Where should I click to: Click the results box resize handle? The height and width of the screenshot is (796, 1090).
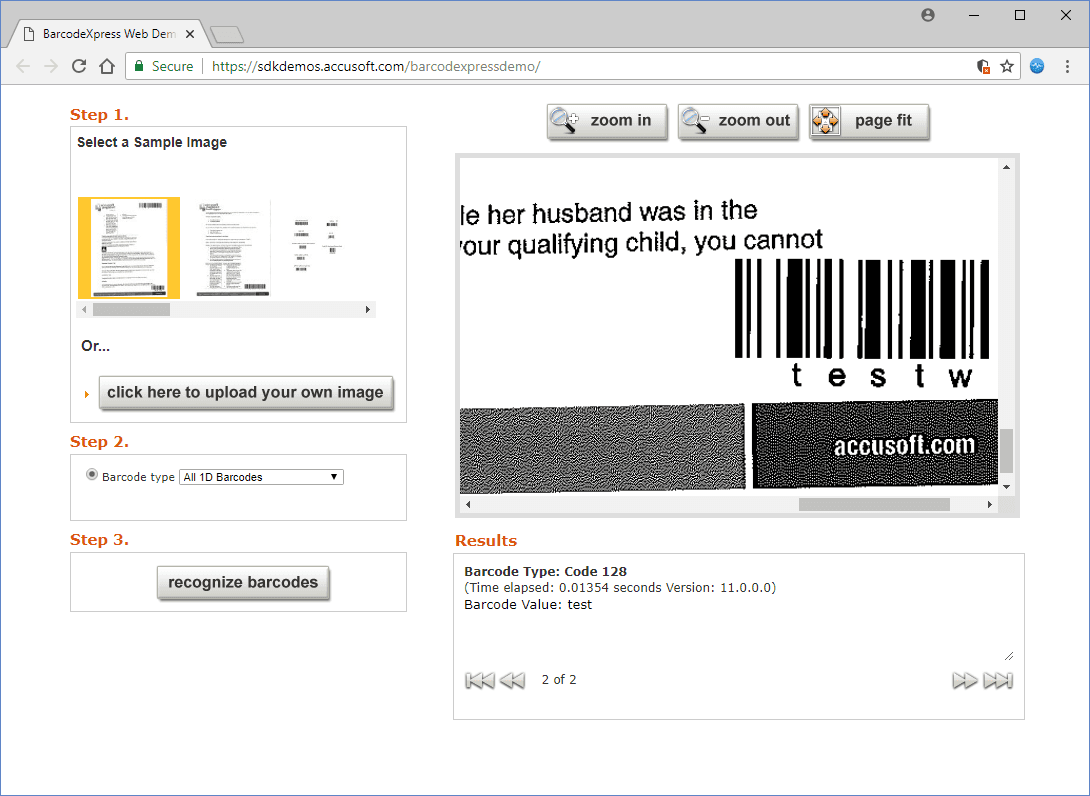coord(1009,656)
